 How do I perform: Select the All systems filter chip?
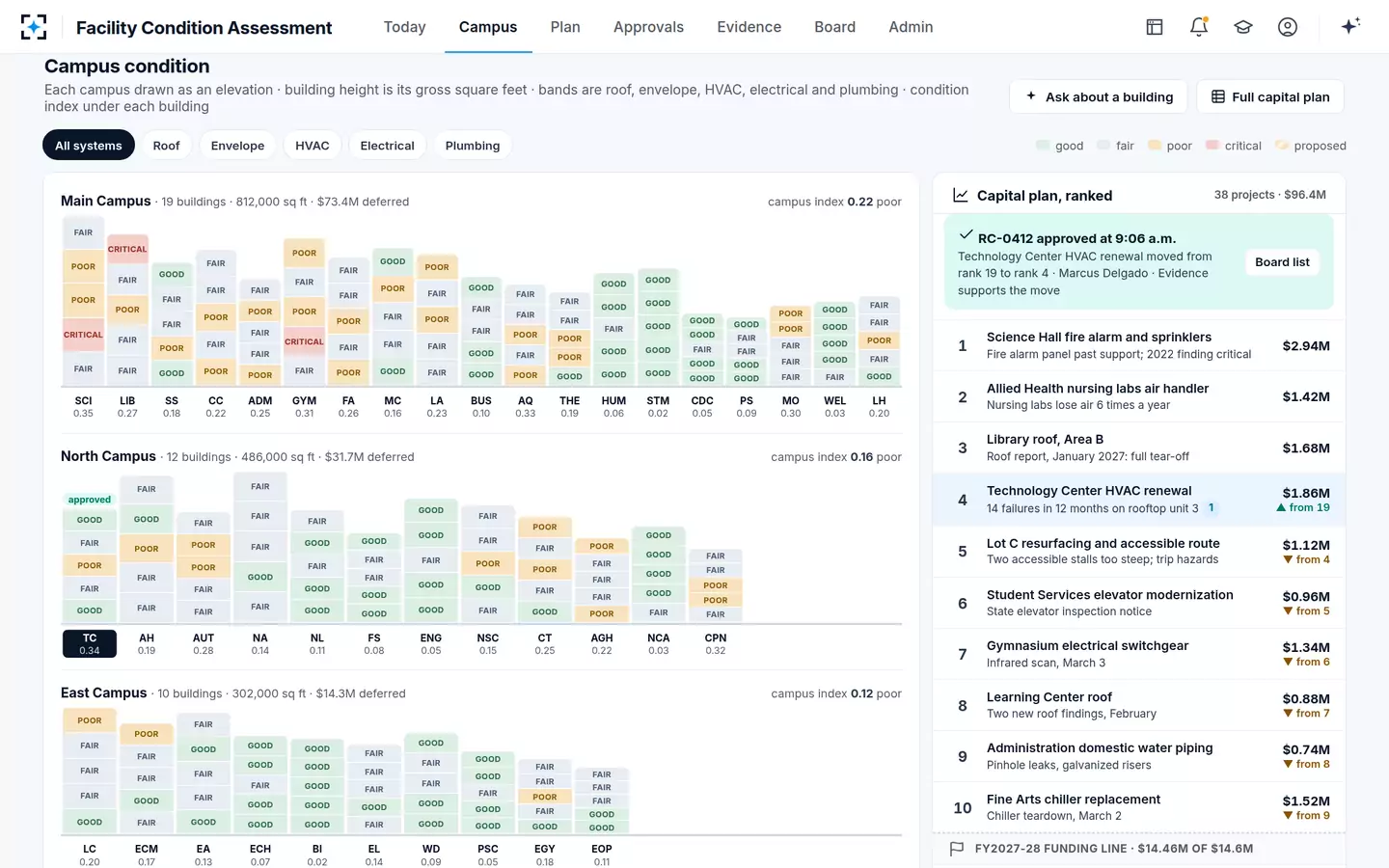tap(89, 146)
